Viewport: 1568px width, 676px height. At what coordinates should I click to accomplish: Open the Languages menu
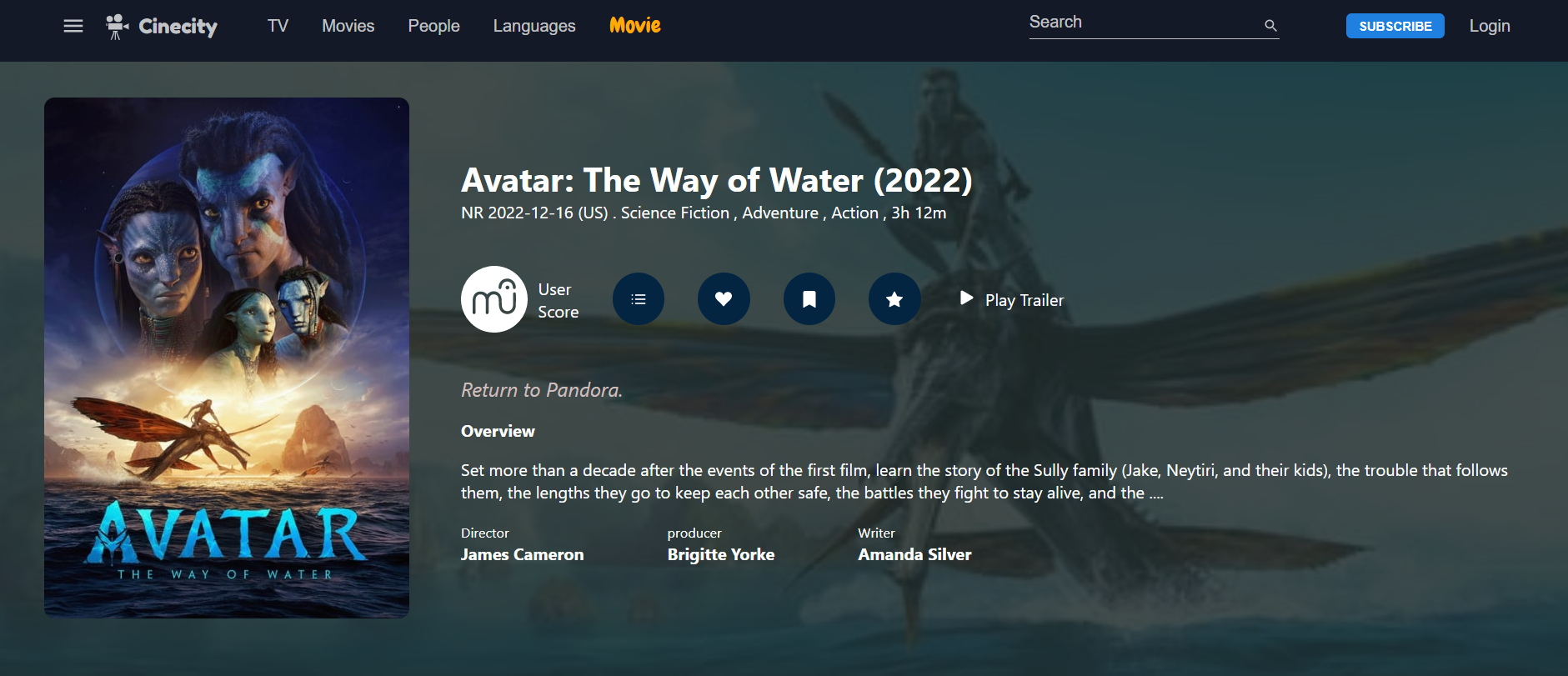click(534, 26)
